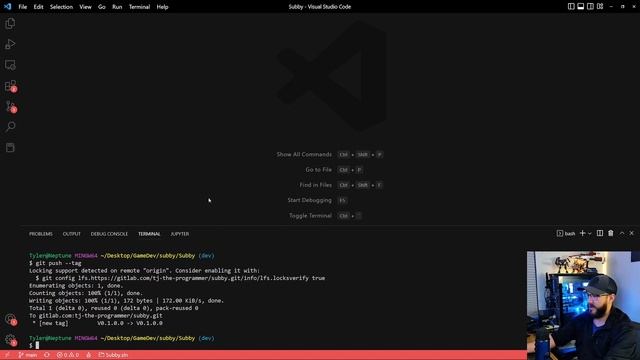Toggle the primary side bar layout icon

571,7
